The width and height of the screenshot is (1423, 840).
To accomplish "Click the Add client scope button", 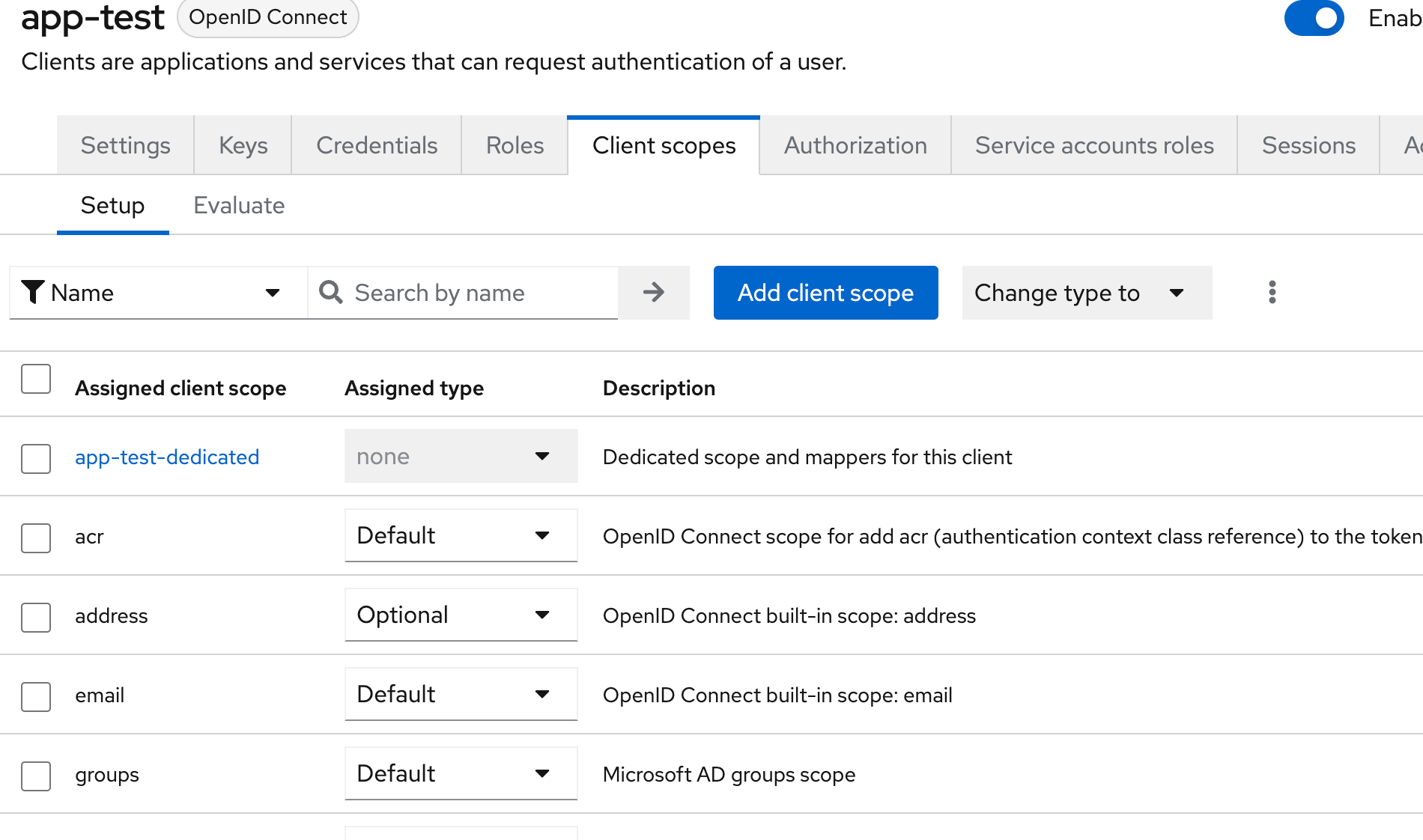I will (825, 293).
